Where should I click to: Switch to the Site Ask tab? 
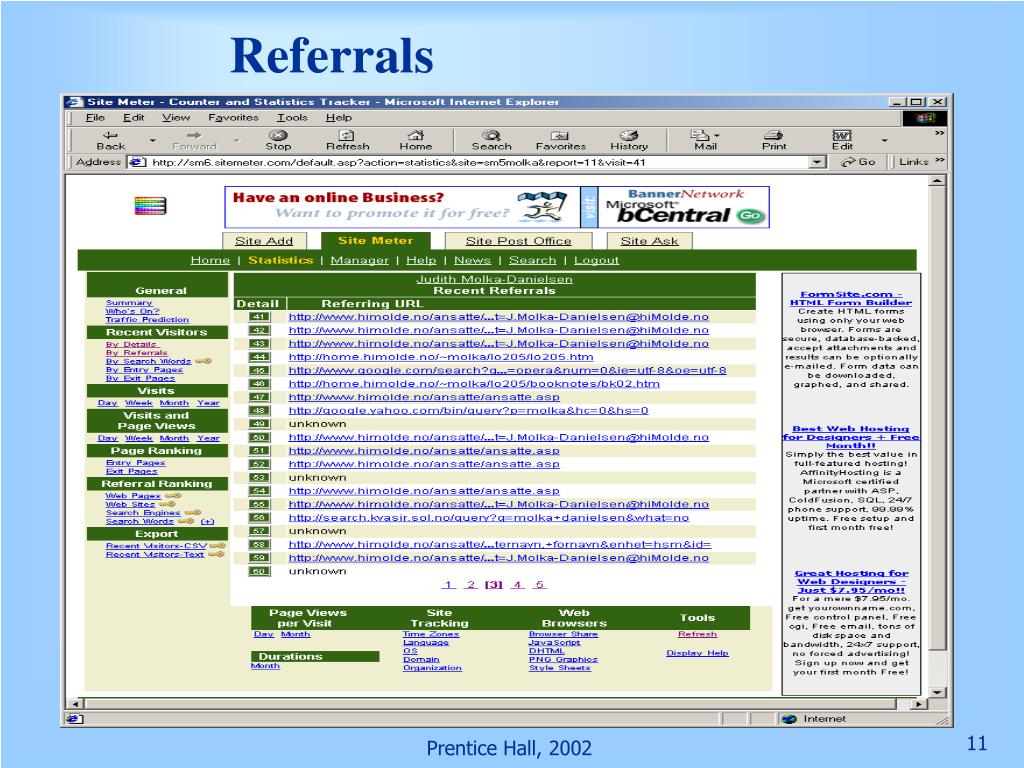(649, 241)
